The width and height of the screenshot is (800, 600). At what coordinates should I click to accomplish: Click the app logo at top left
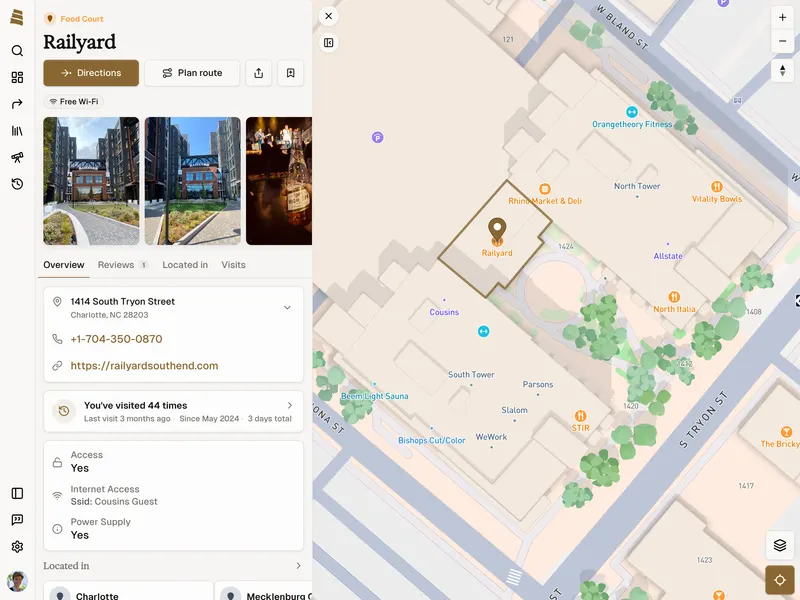tap(17, 17)
